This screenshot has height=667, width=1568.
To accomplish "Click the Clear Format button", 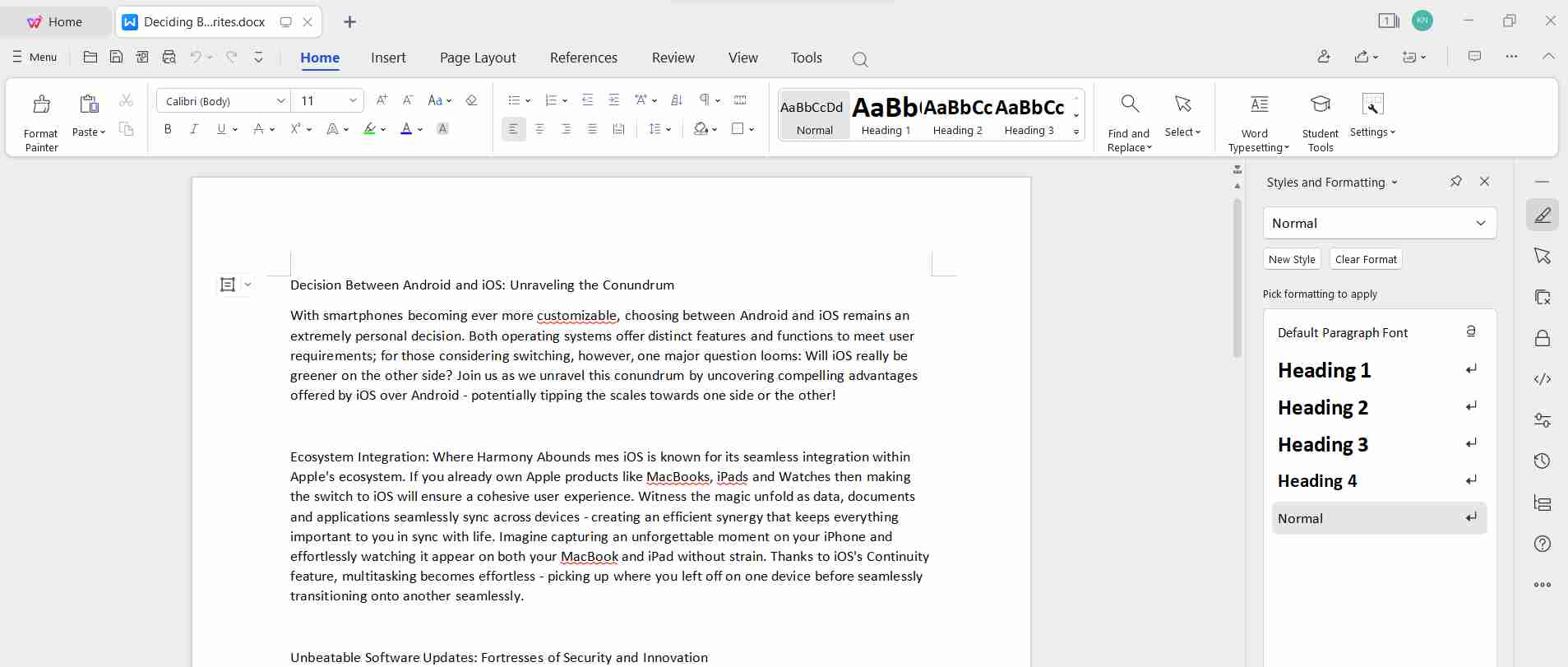I will point(1366,259).
